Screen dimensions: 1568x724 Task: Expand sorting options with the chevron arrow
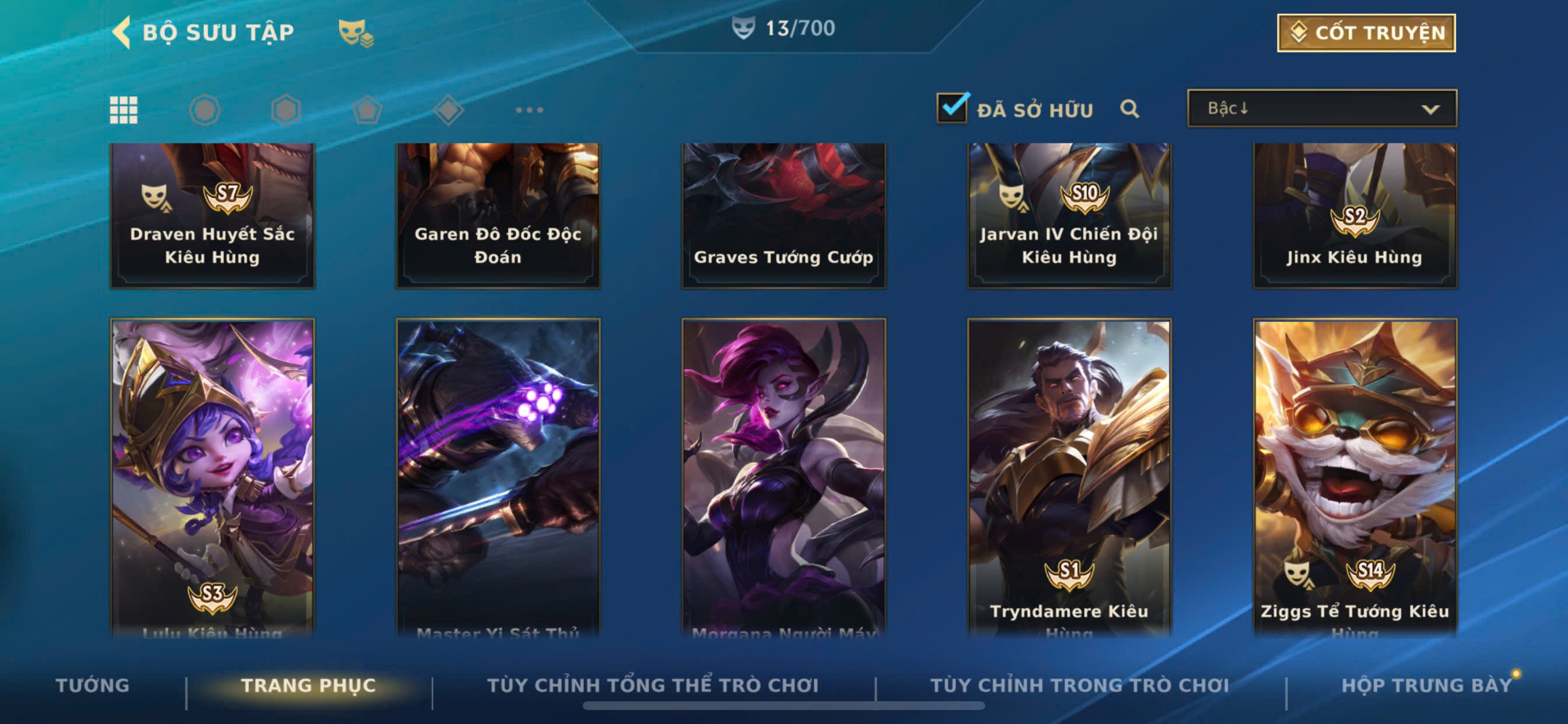click(1430, 110)
